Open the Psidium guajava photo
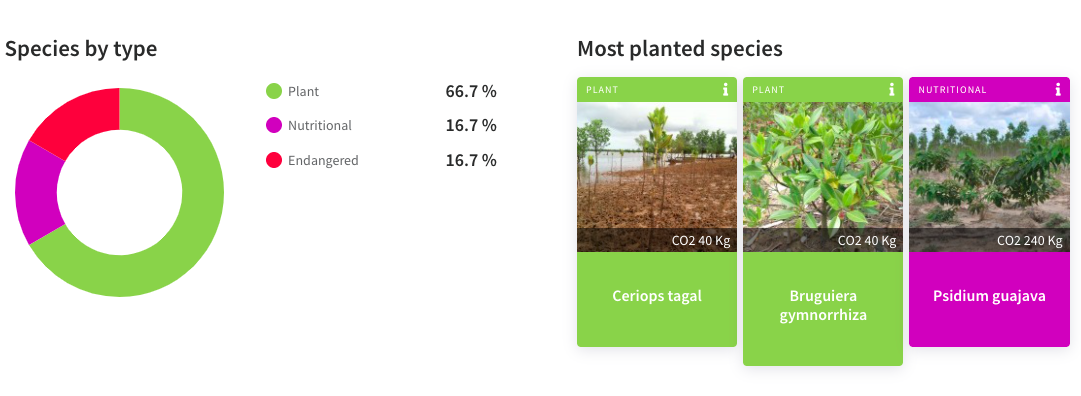1081x396 pixels. click(x=989, y=177)
